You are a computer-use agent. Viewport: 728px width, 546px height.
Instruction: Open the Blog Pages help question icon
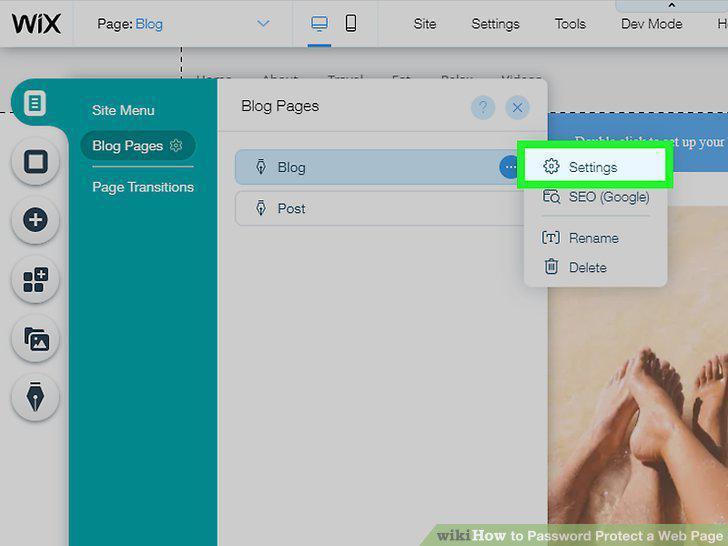click(483, 108)
